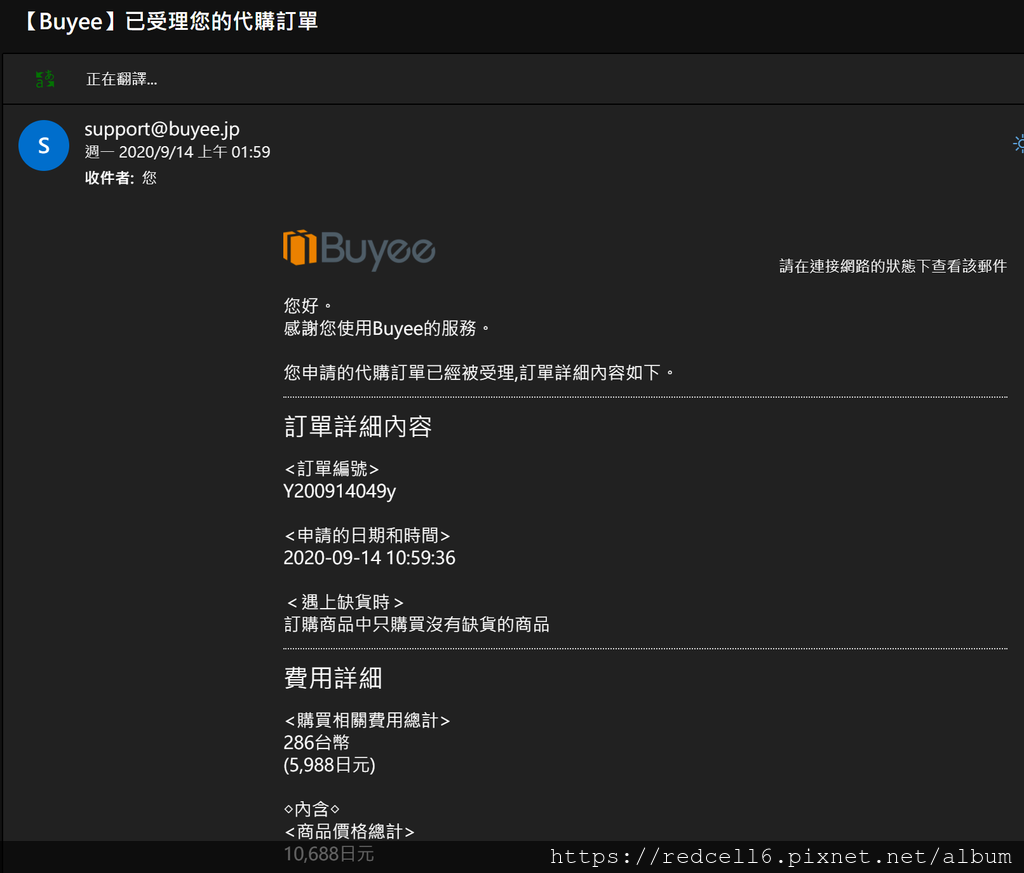Click the green translate icon
This screenshot has height=873, width=1024.
click(44, 79)
